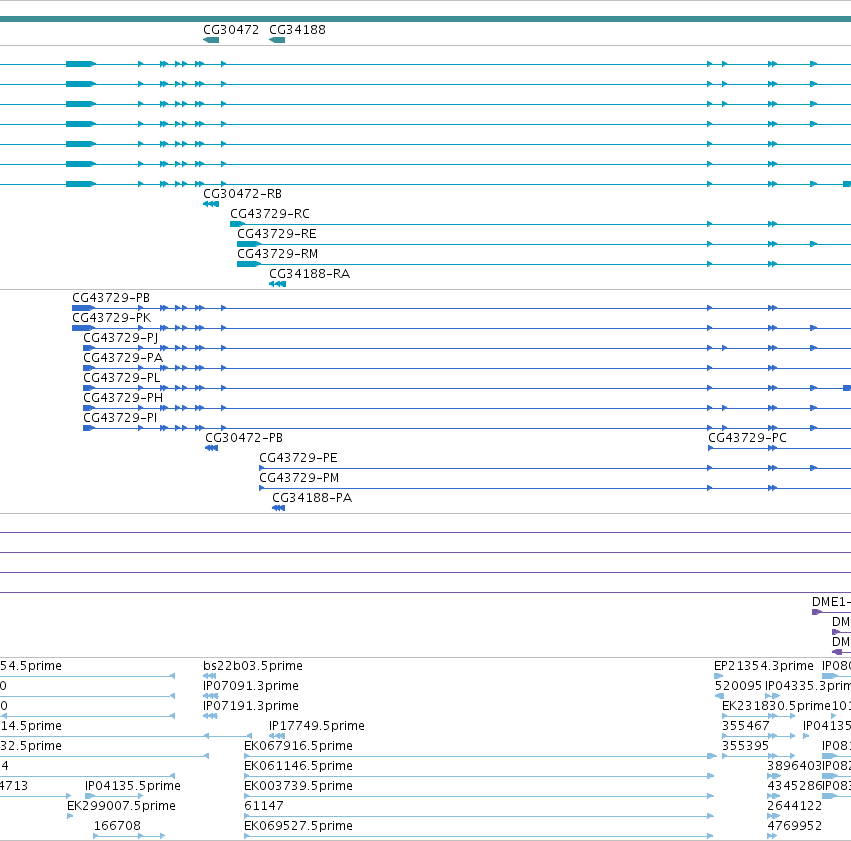
Task: Select EST EK003739.5prime label
Action: (299, 786)
